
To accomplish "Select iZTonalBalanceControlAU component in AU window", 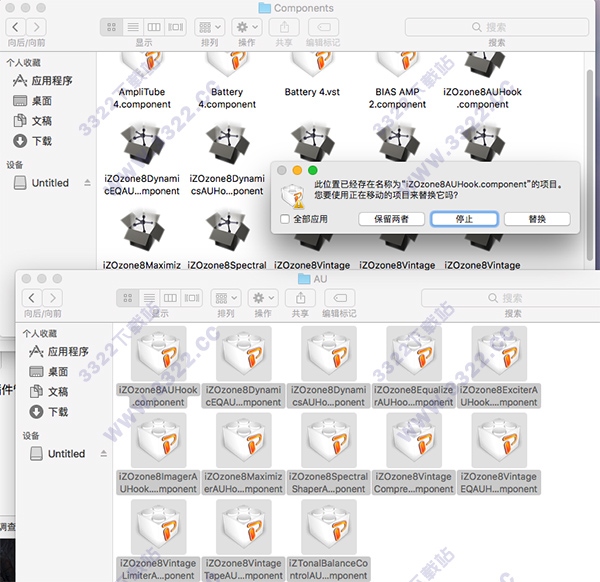I will coord(329,541).
